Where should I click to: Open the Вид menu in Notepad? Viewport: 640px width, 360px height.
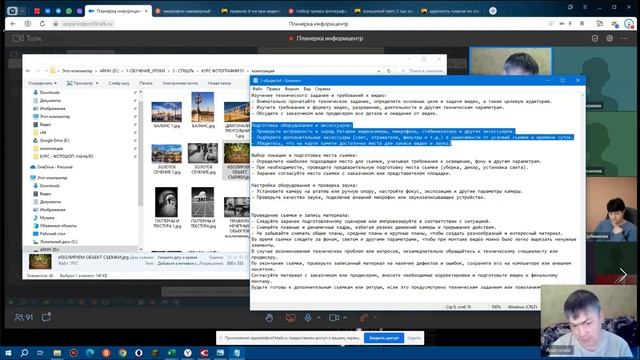tap(307, 89)
